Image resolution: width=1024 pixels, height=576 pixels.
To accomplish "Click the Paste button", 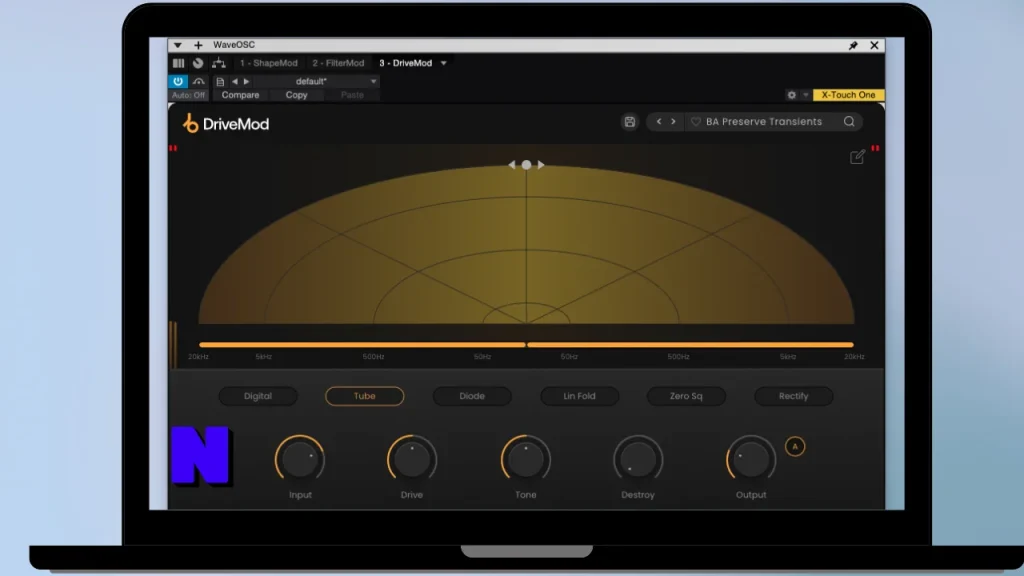I will click(352, 95).
